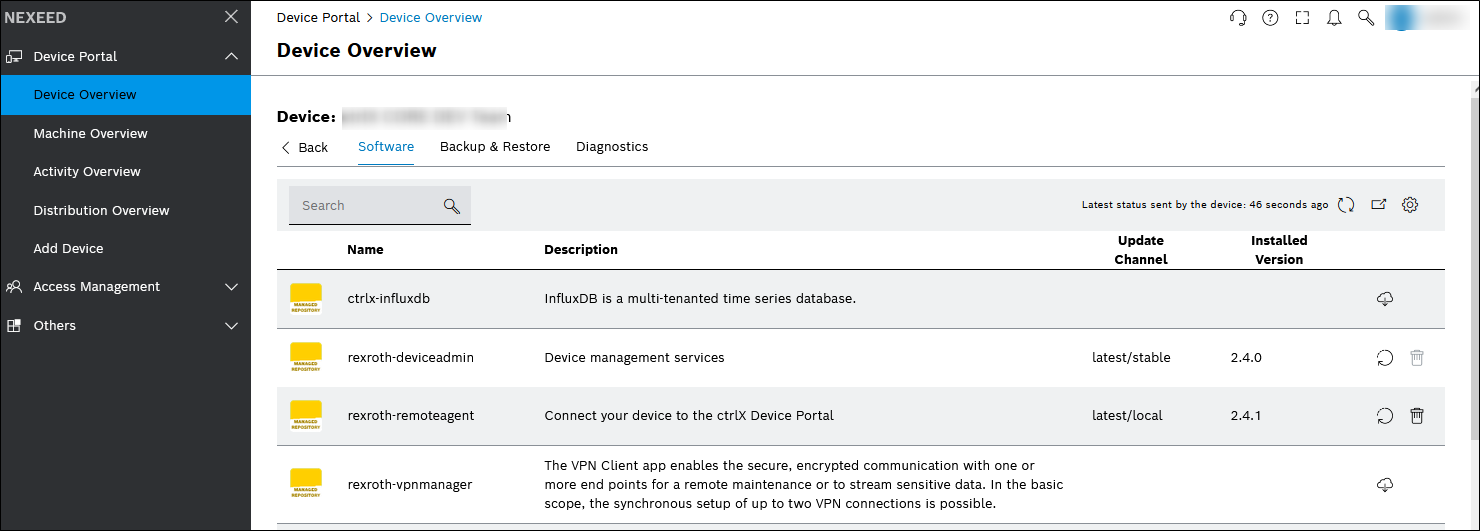
Task: Open the table settings gear
Action: (1410, 205)
